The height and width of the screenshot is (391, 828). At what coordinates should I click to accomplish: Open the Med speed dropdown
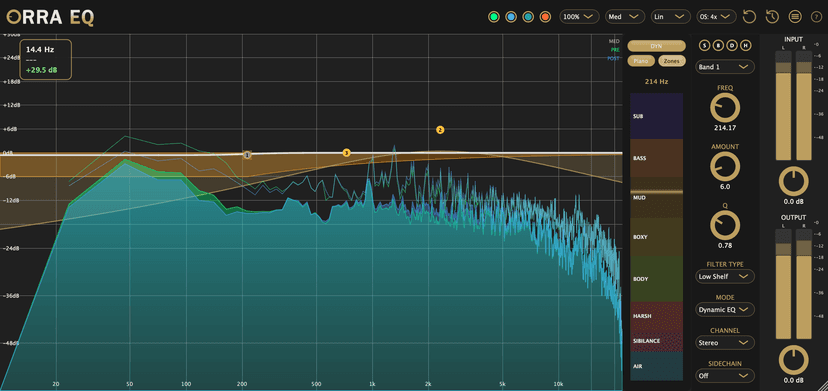tap(625, 17)
